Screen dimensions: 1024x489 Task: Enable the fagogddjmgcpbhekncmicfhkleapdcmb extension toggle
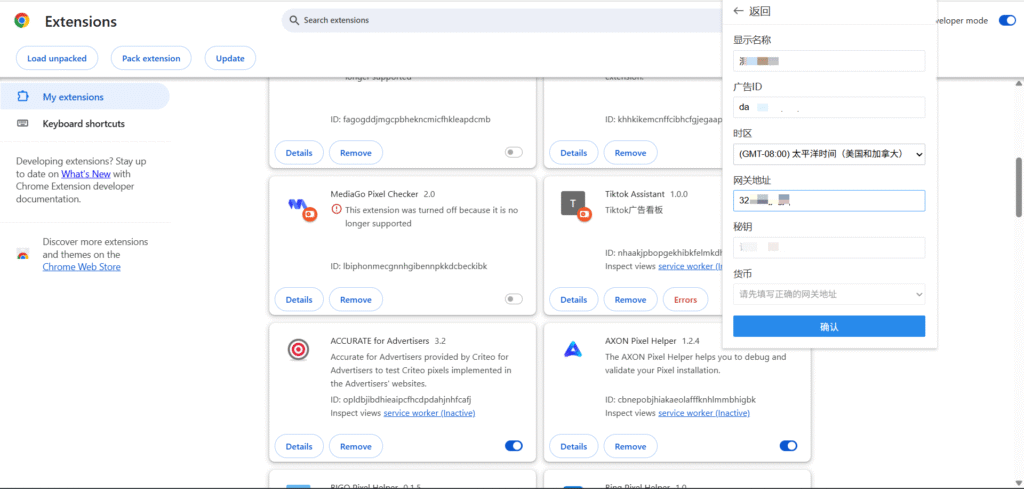point(514,153)
